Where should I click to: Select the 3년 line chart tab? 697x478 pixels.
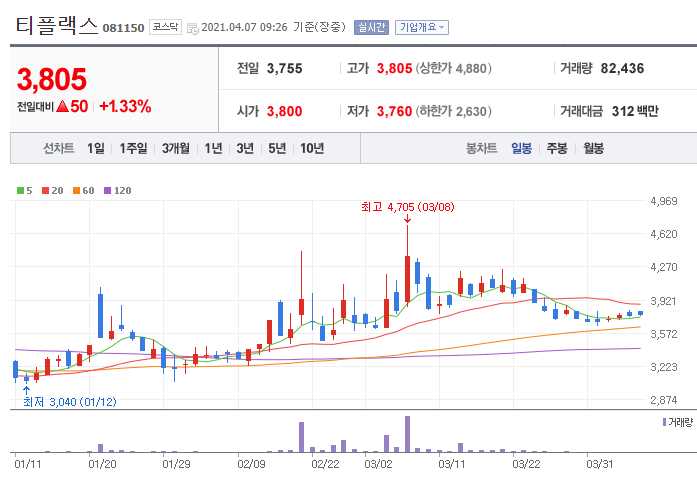click(245, 148)
